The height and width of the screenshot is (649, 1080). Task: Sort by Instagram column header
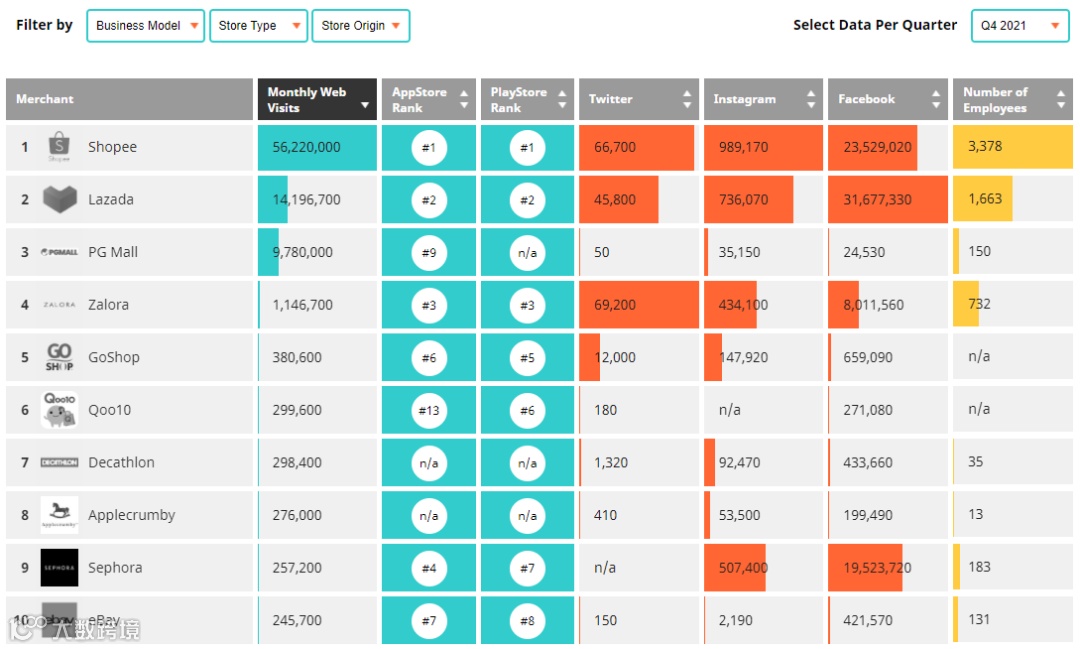tap(763, 99)
